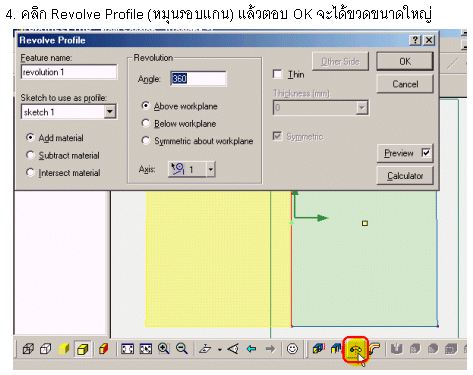
Task: Select the Subtract material option
Action: tap(30, 155)
